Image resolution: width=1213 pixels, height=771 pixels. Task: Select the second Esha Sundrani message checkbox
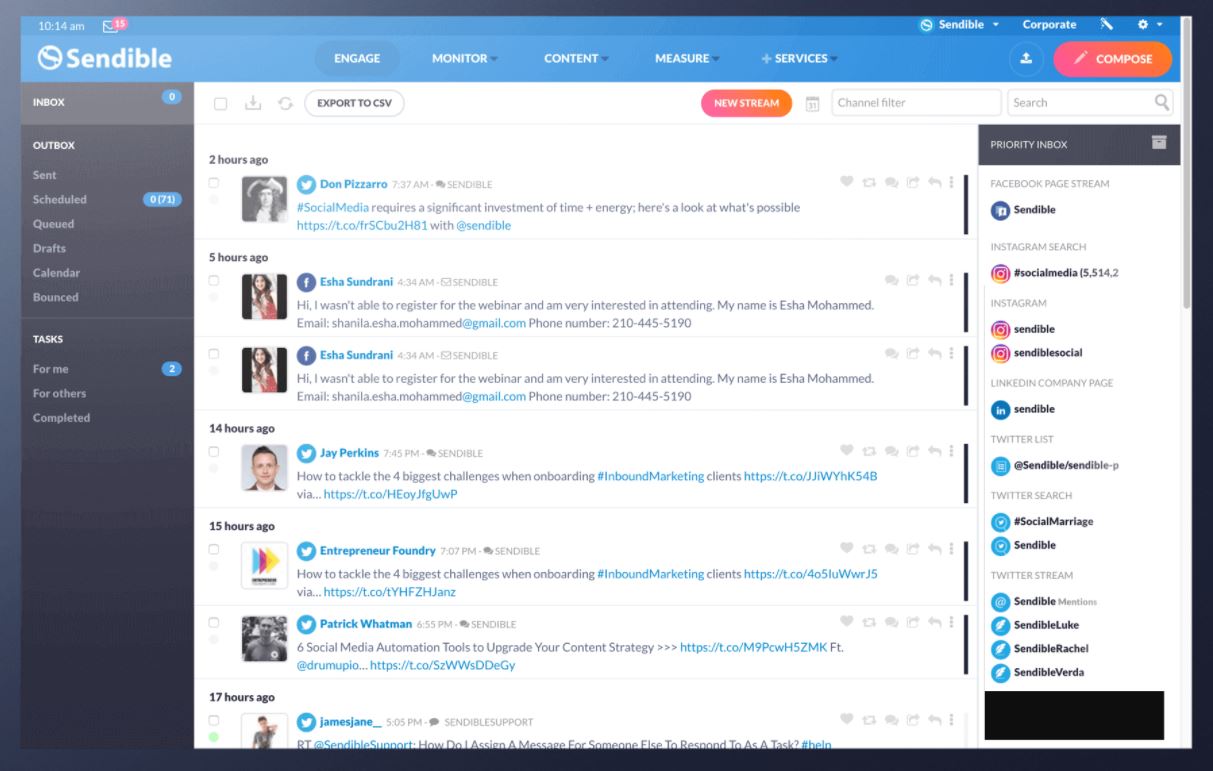(x=214, y=354)
